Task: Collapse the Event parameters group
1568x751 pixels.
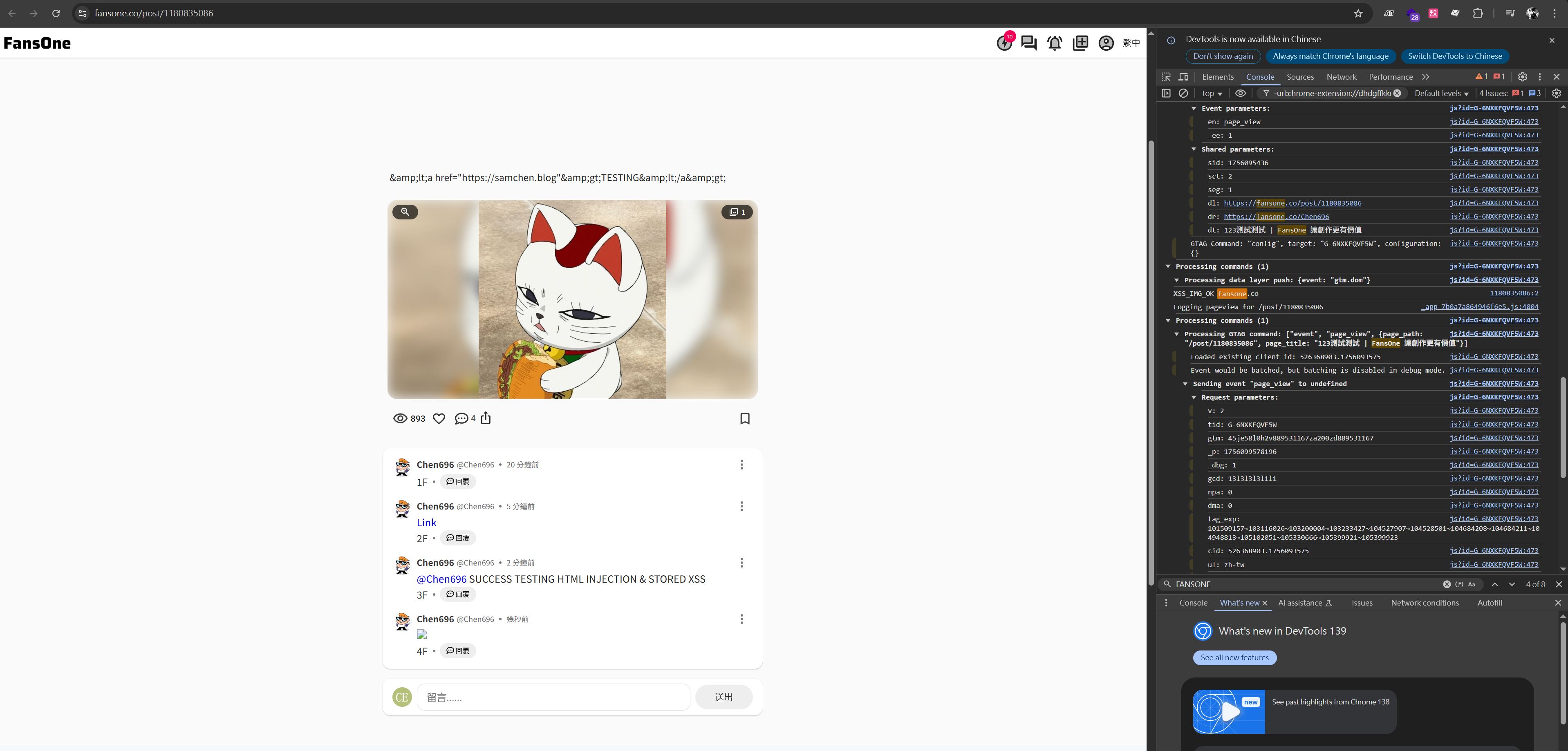Action: click(1194, 108)
